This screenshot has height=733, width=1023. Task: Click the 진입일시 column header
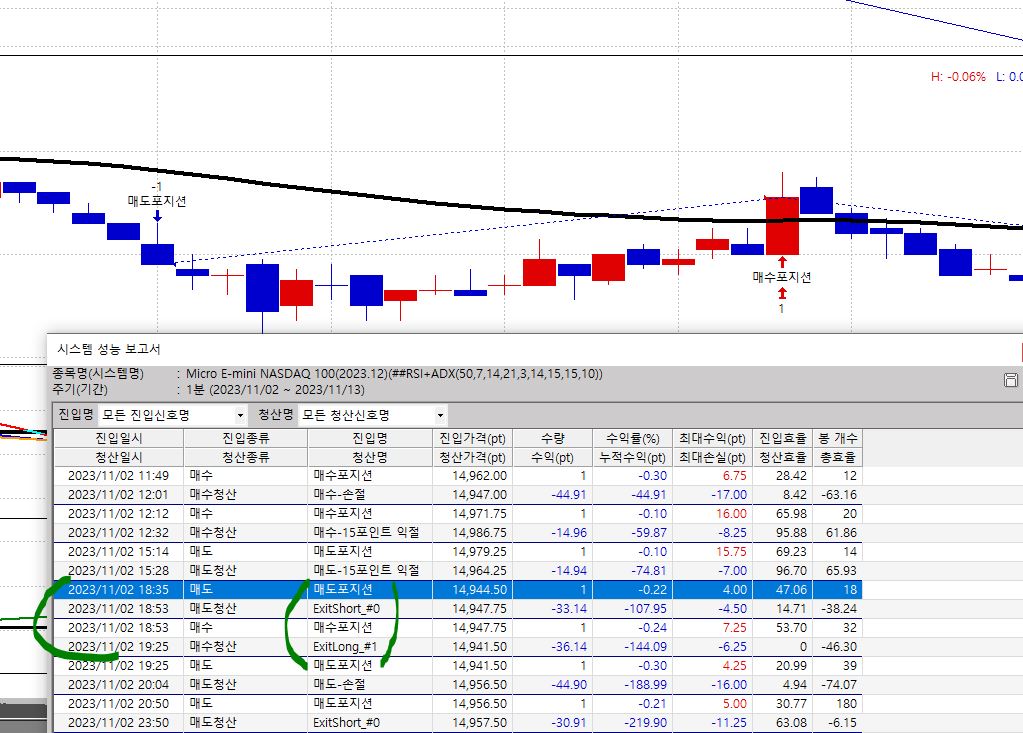118,438
